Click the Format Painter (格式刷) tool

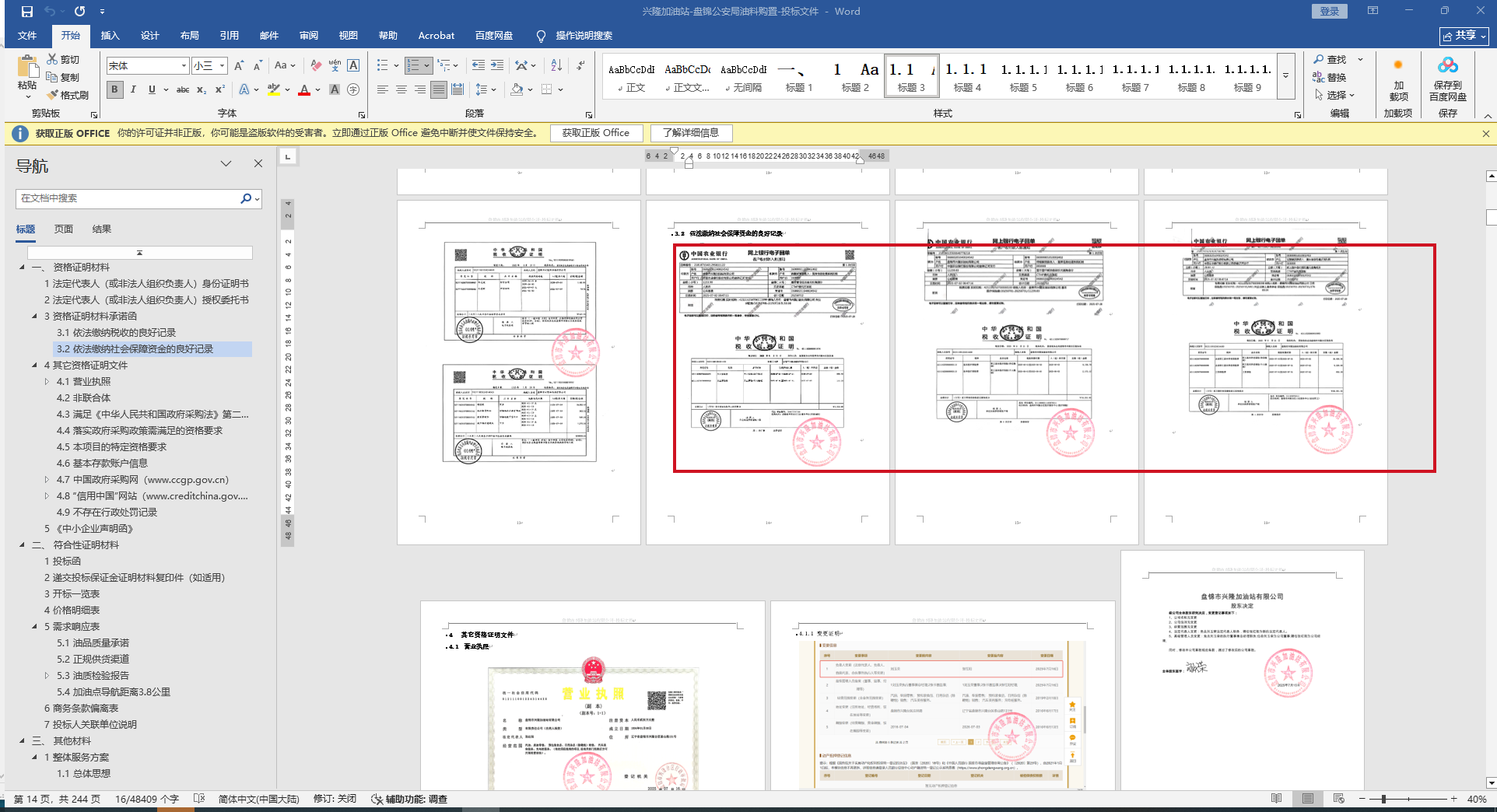(68, 95)
